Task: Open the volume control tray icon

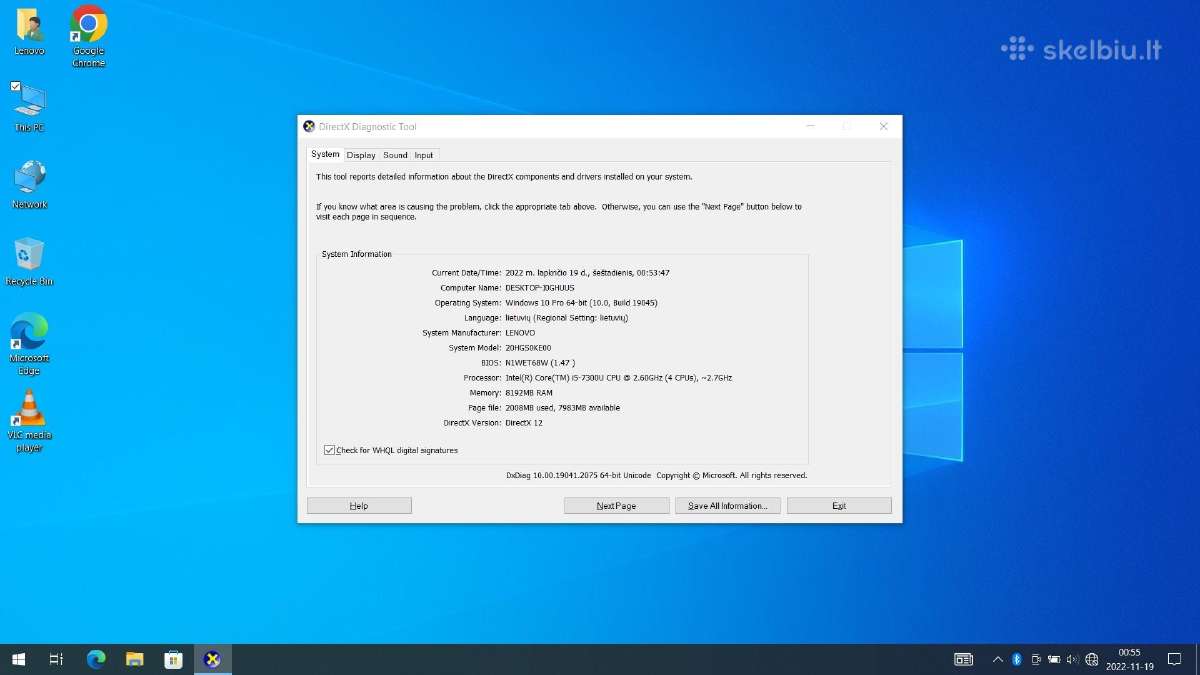Action: (x=1072, y=659)
